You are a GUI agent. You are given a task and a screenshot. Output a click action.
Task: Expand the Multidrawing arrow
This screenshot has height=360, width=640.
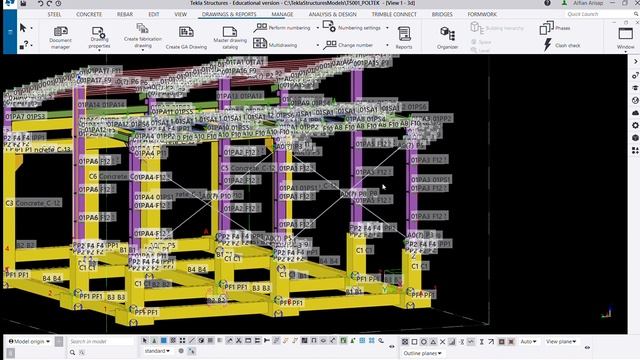(x=318, y=45)
